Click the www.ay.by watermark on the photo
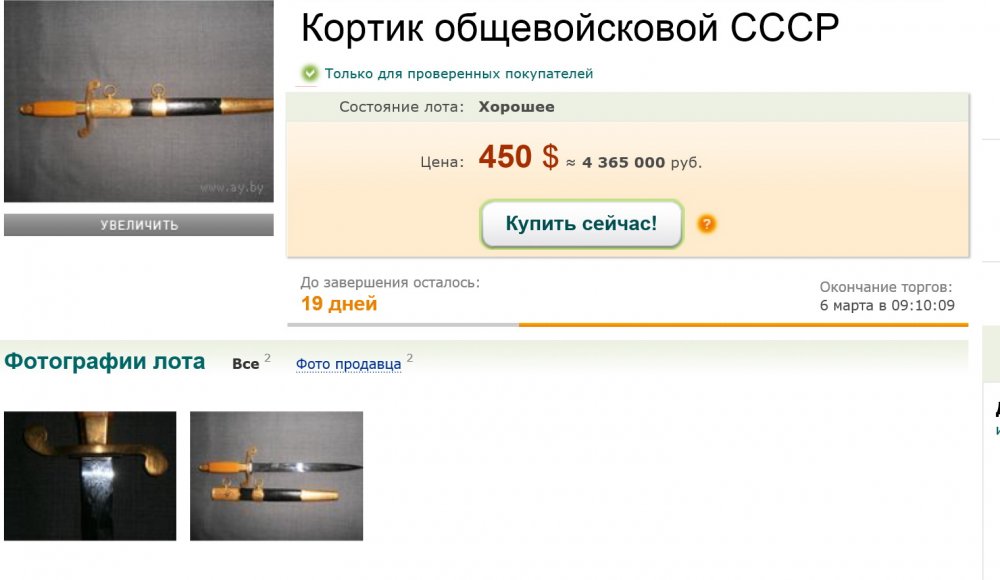Image resolution: width=1000 pixels, height=580 pixels. click(232, 188)
